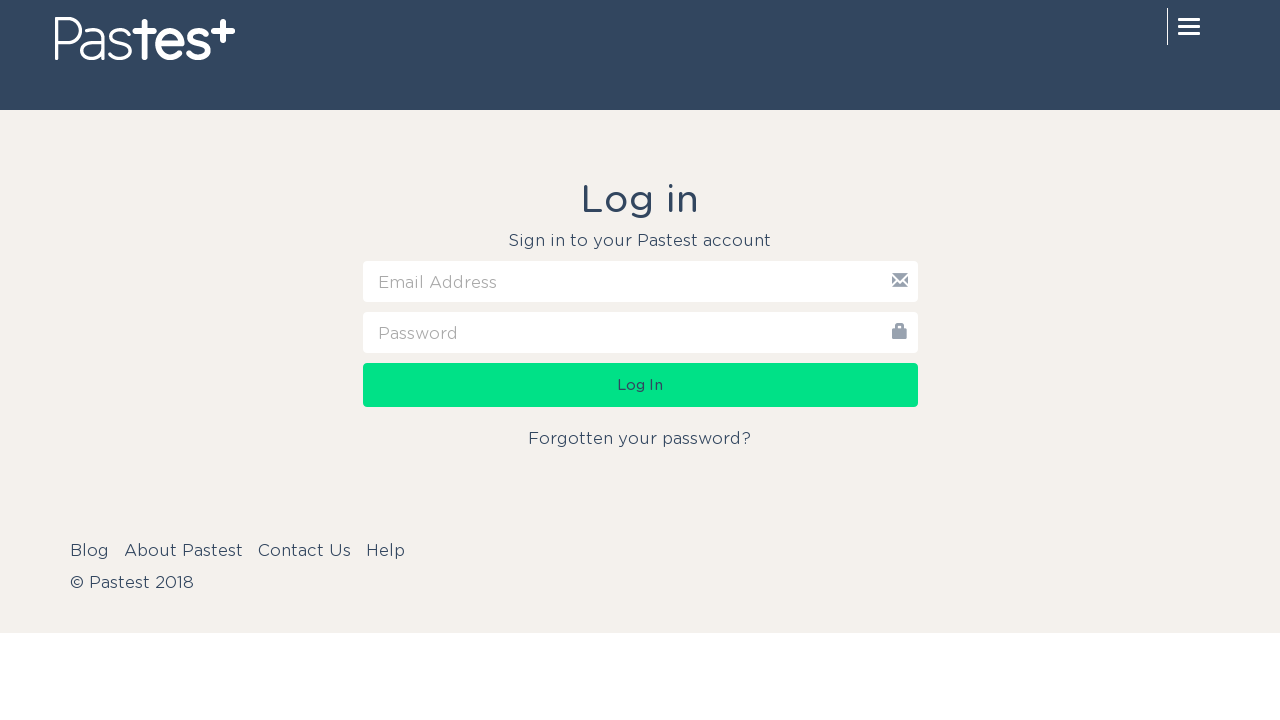This screenshot has height=720, width=1280.
Task: Open About Pastest in the footer
Action: pos(183,550)
